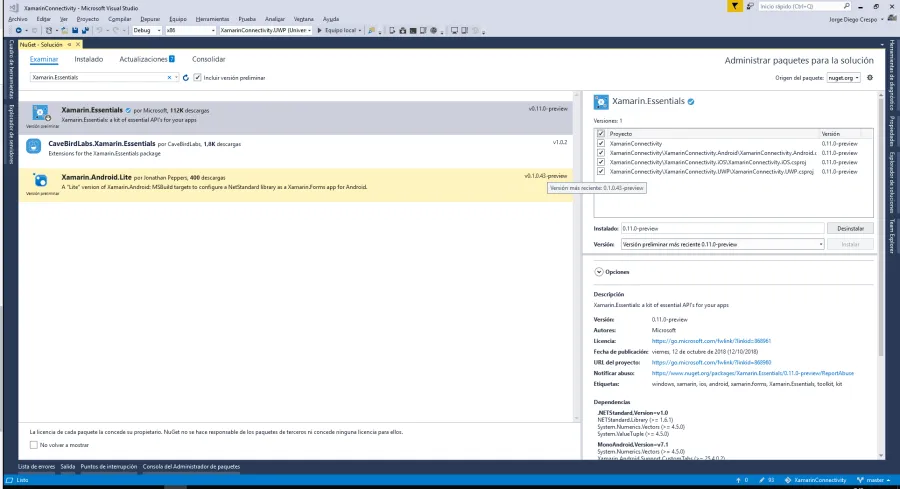The height and width of the screenshot is (489, 900).
Task: Open the XamarinConnectivity.UWP startup project dropdown
Action: point(266,30)
